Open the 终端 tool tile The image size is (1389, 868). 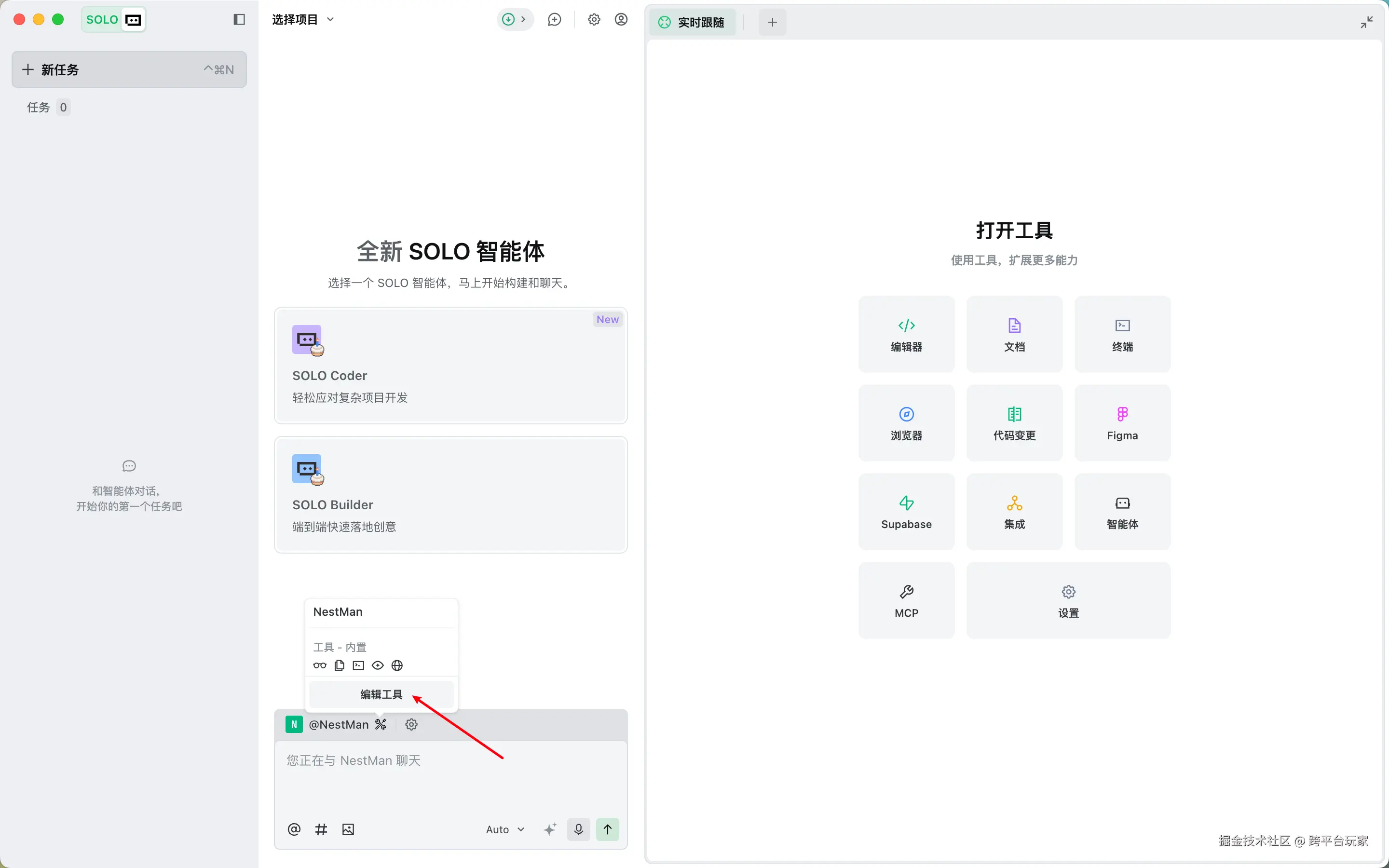coord(1122,334)
